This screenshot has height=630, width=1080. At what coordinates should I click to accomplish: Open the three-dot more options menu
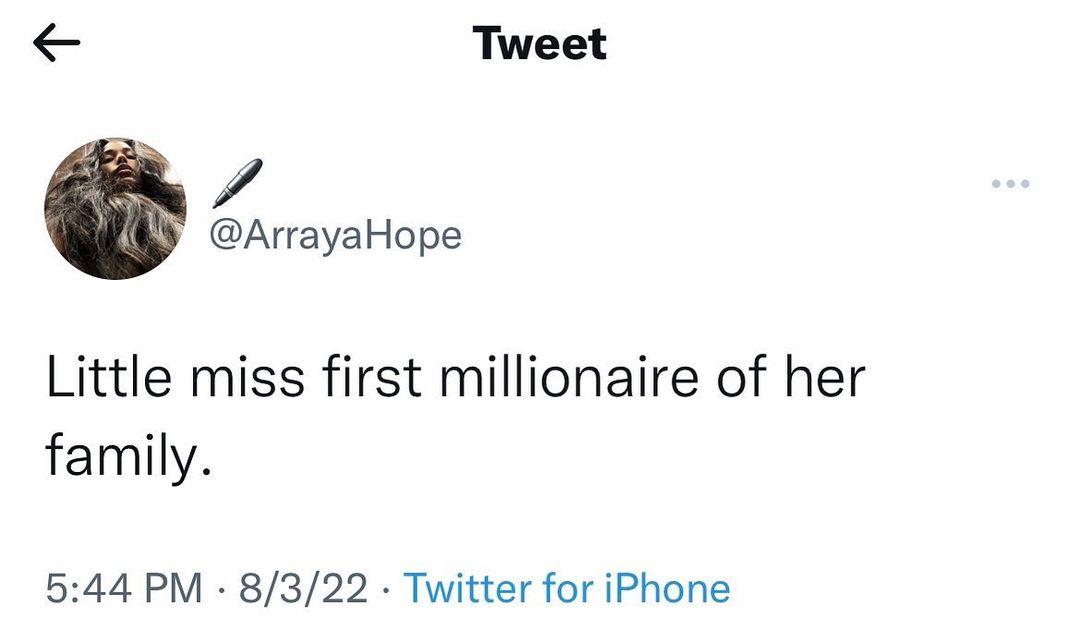pos(1010,184)
